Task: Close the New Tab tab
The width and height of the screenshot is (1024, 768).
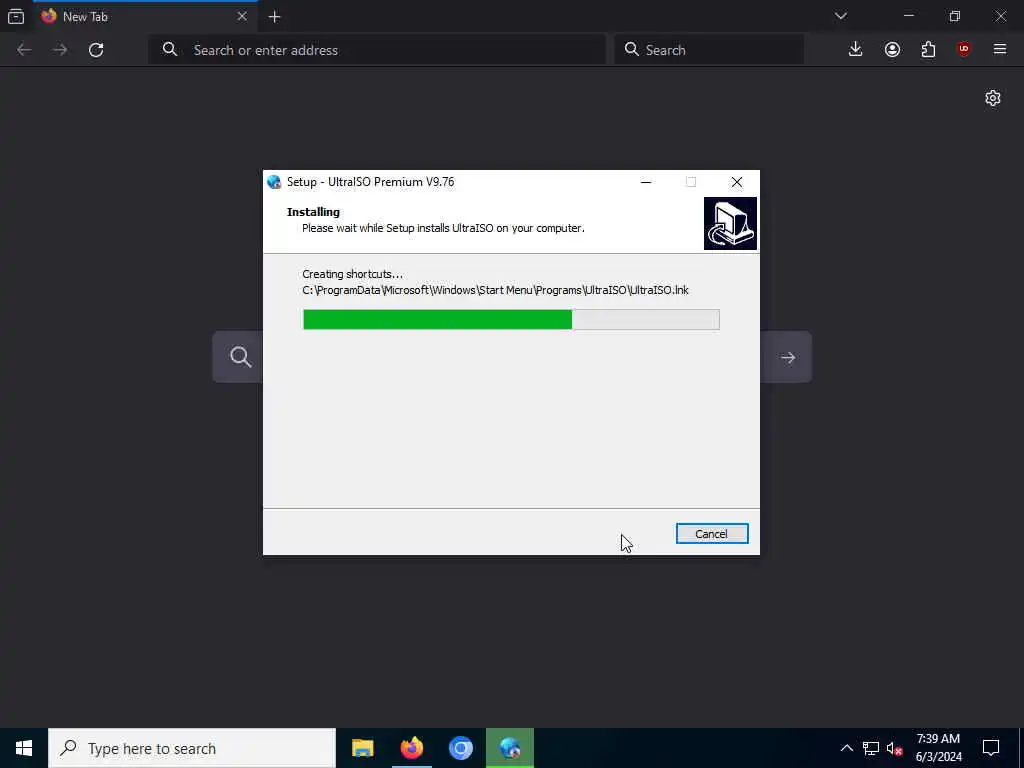Action: click(x=242, y=16)
